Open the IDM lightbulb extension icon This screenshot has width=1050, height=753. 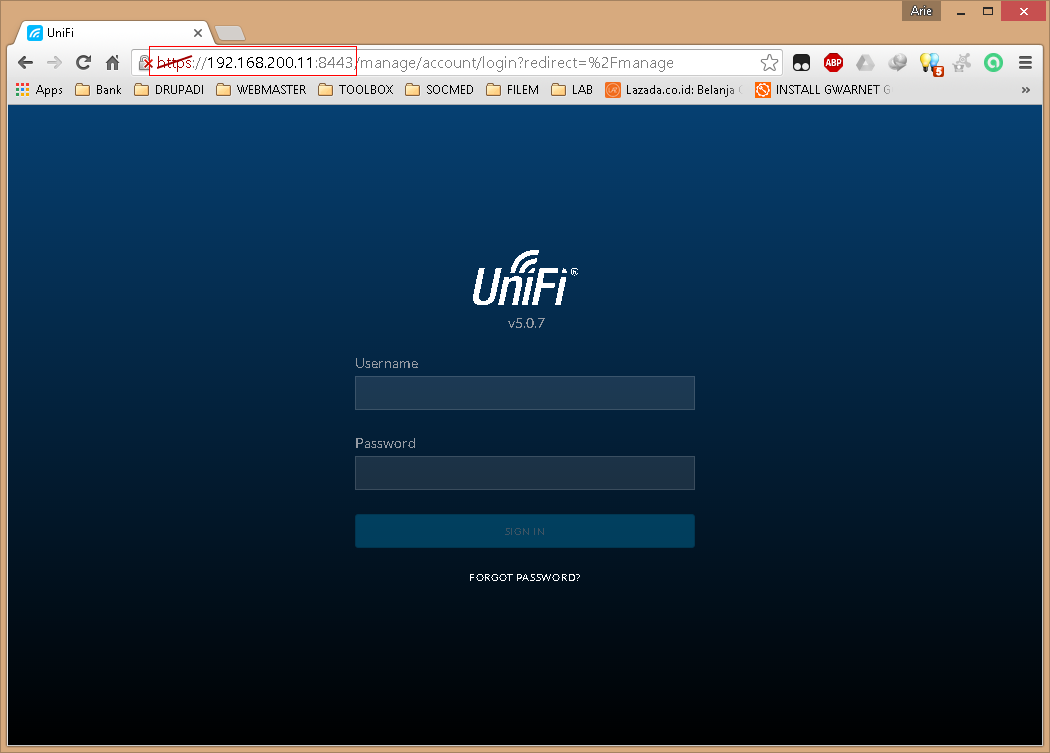[931, 62]
